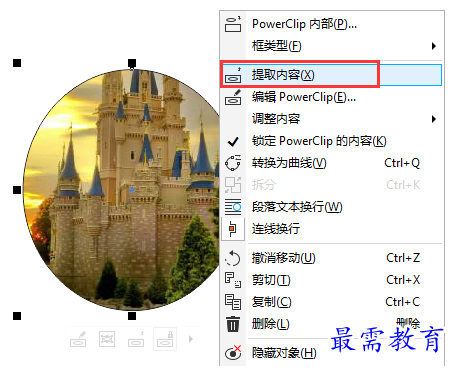Click fit-contents icon in floating toolbar

[107, 339]
